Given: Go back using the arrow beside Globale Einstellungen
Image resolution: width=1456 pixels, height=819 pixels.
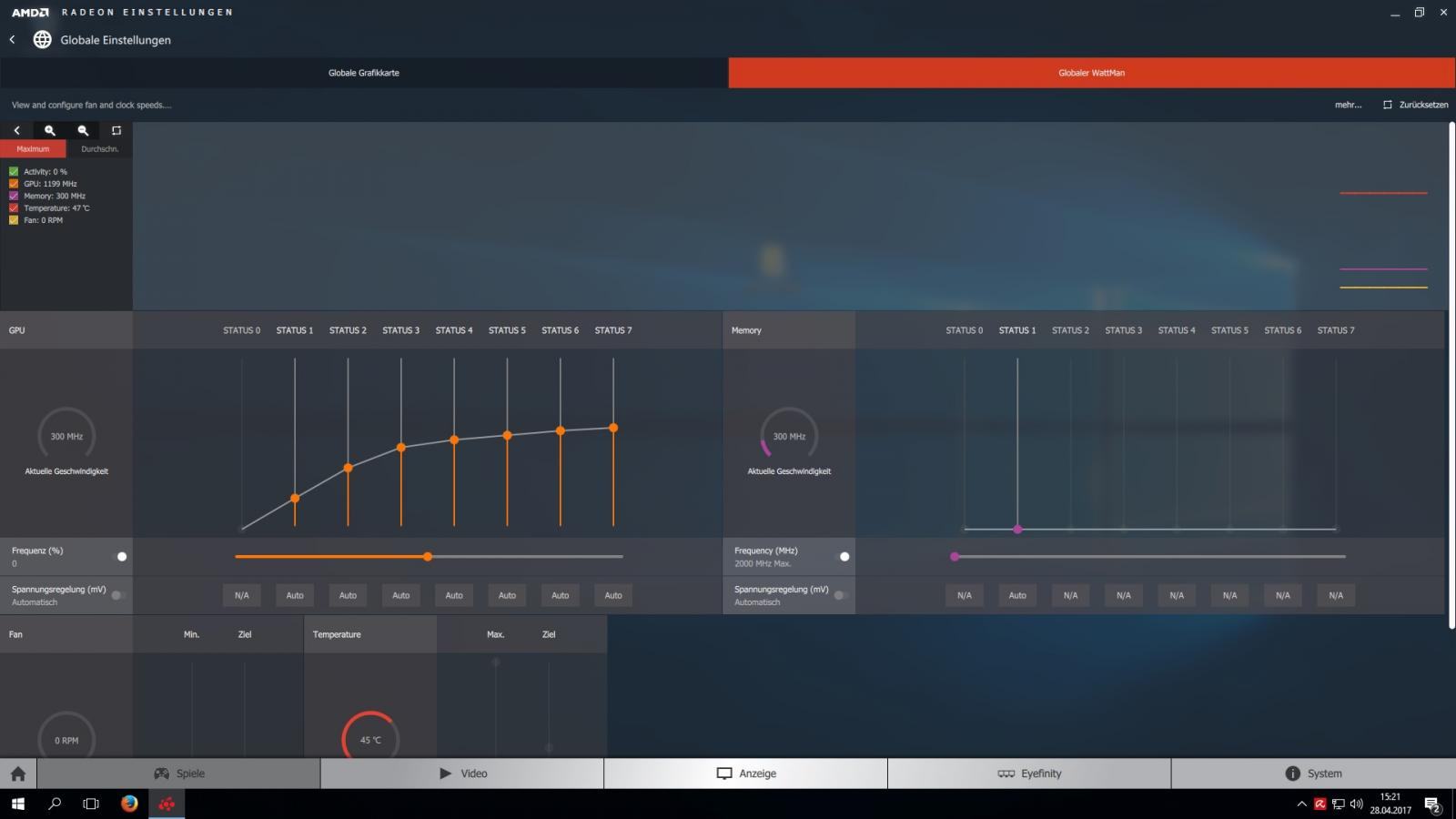Looking at the screenshot, I should click(13, 39).
